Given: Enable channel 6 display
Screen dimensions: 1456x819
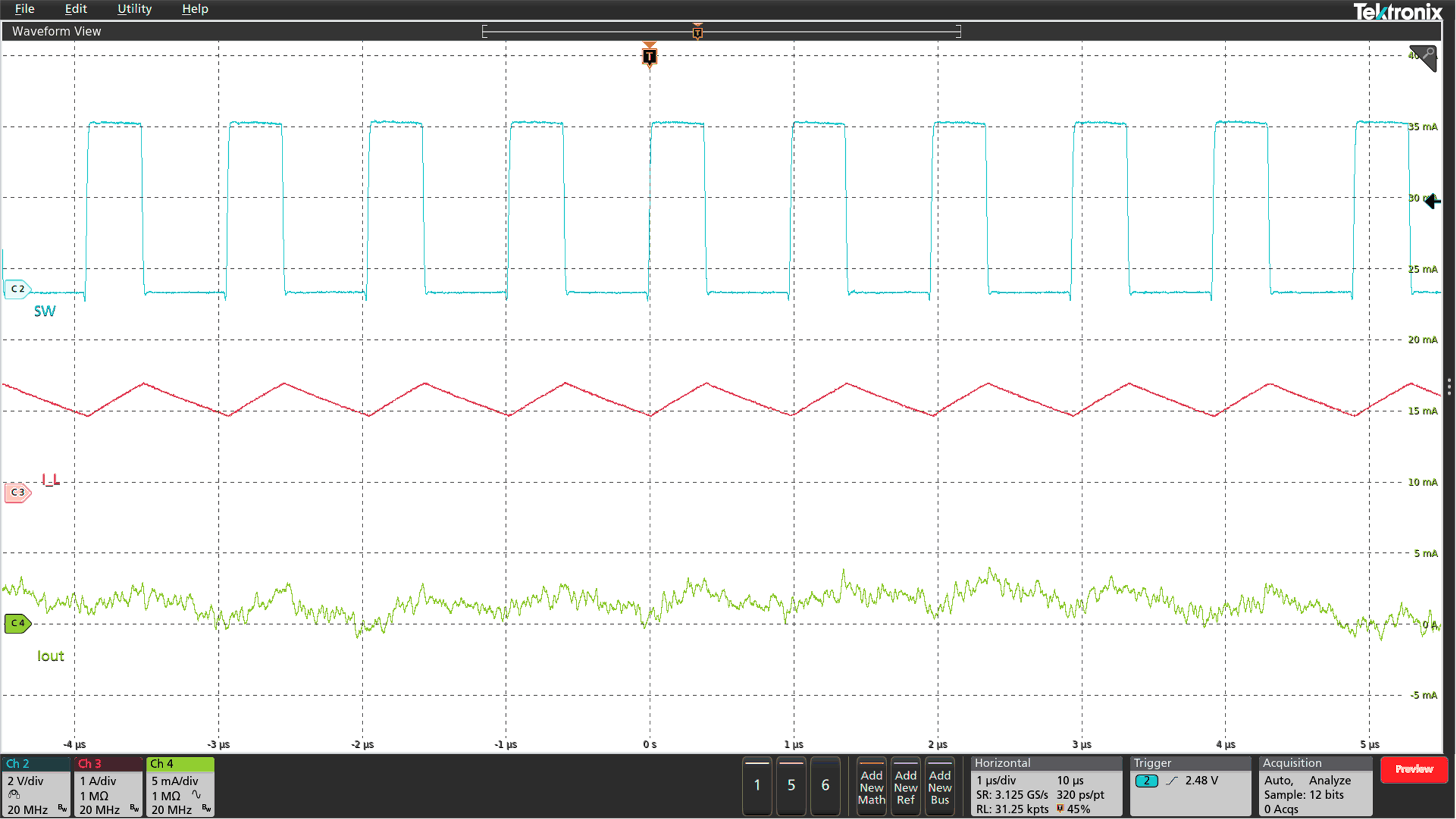Looking at the screenshot, I should tap(826, 786).
